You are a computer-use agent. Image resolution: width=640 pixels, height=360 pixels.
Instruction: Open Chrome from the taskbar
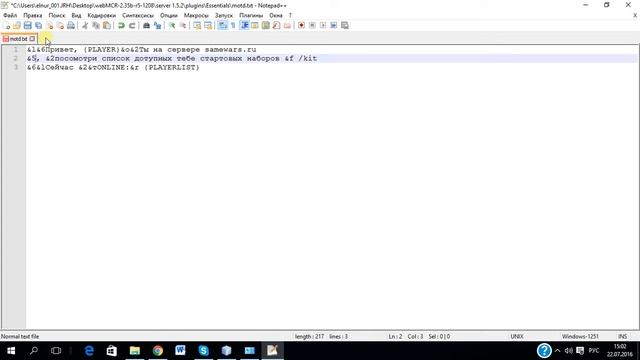(x=158, y=350)
